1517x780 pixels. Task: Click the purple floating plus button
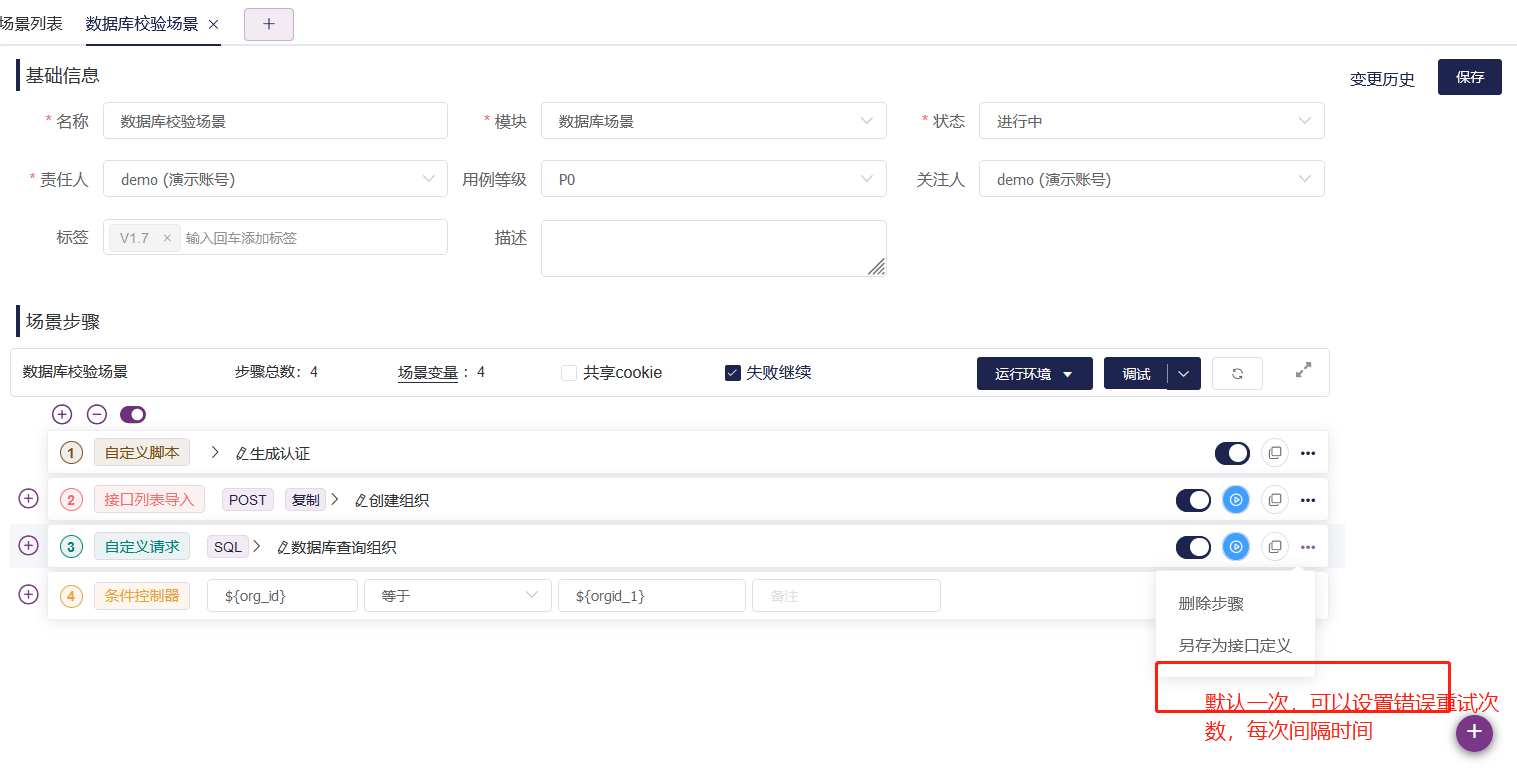1474,733
